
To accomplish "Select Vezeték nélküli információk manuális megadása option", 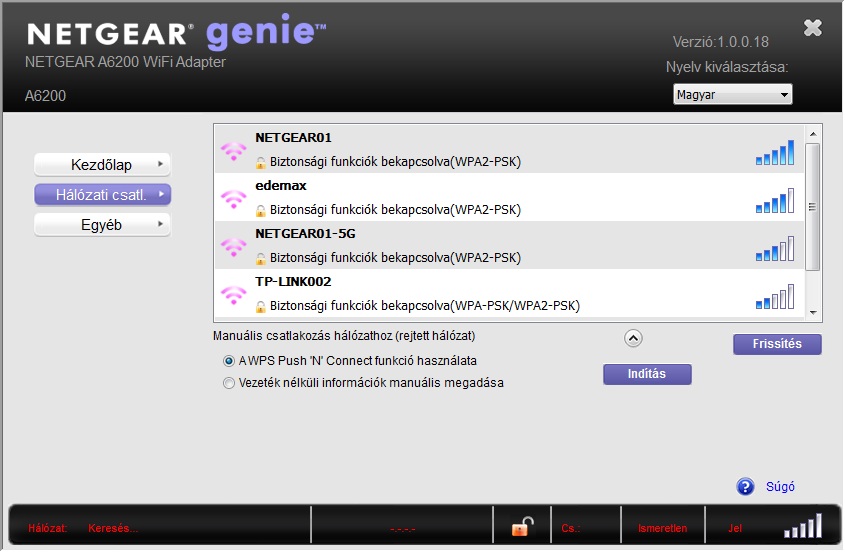I will point(229,383).
